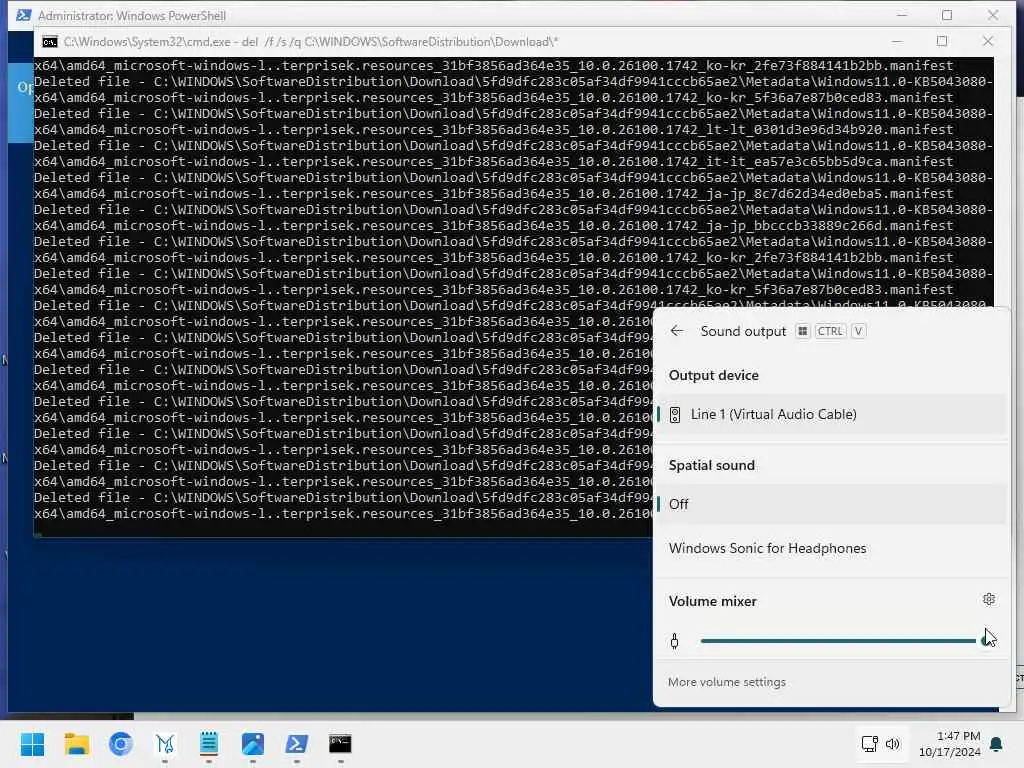This screenshot has height=768, width=1024.
Task: Open notification bell in system tray
Action: tap(997, 744)
